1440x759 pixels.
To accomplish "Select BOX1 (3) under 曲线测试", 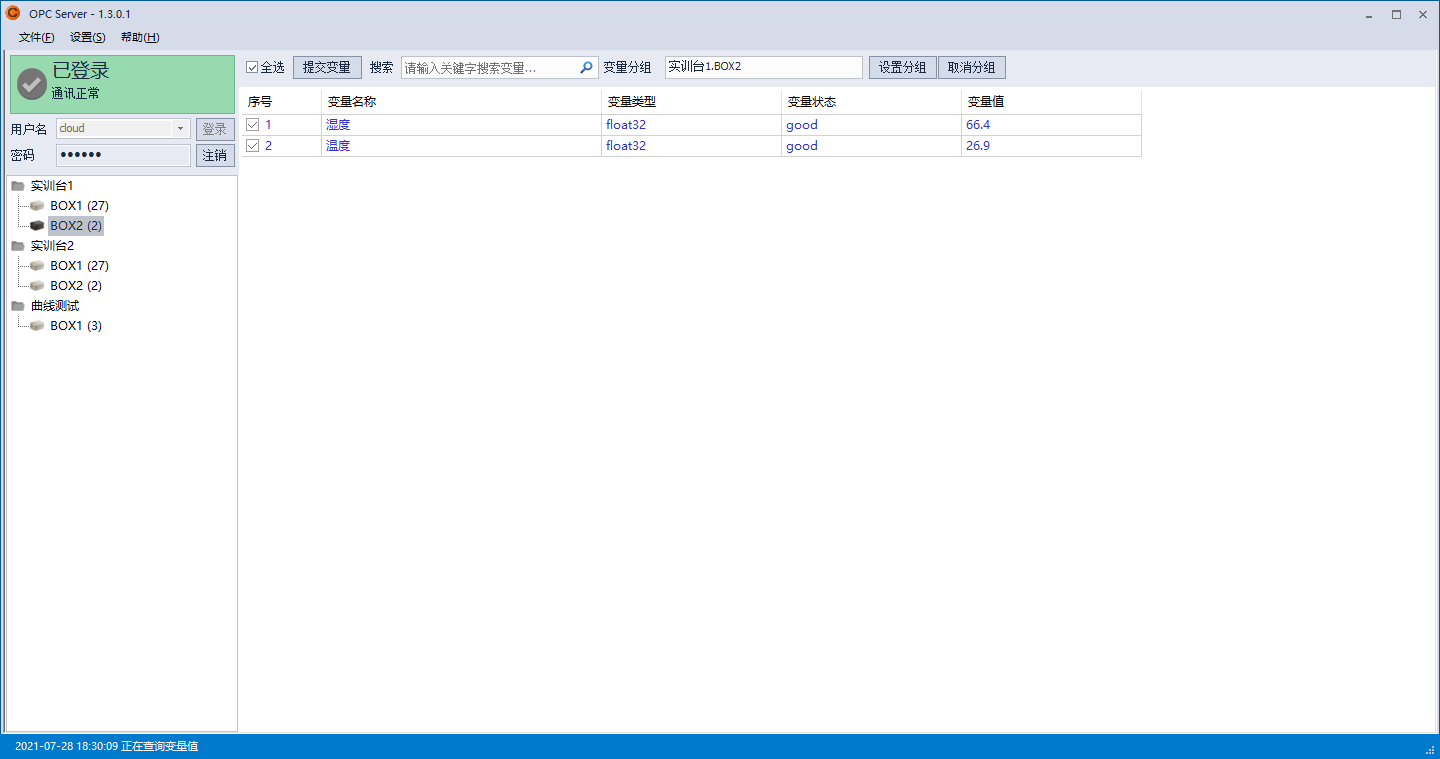I will pos(76,326).
